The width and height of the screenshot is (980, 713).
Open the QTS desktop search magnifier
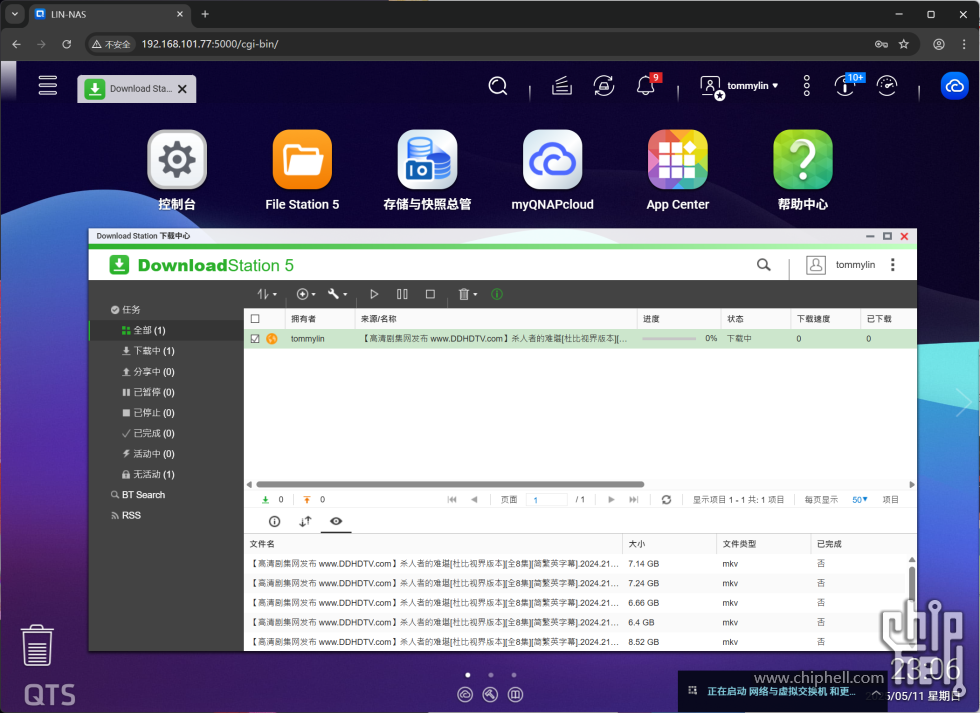coord(498,86)
